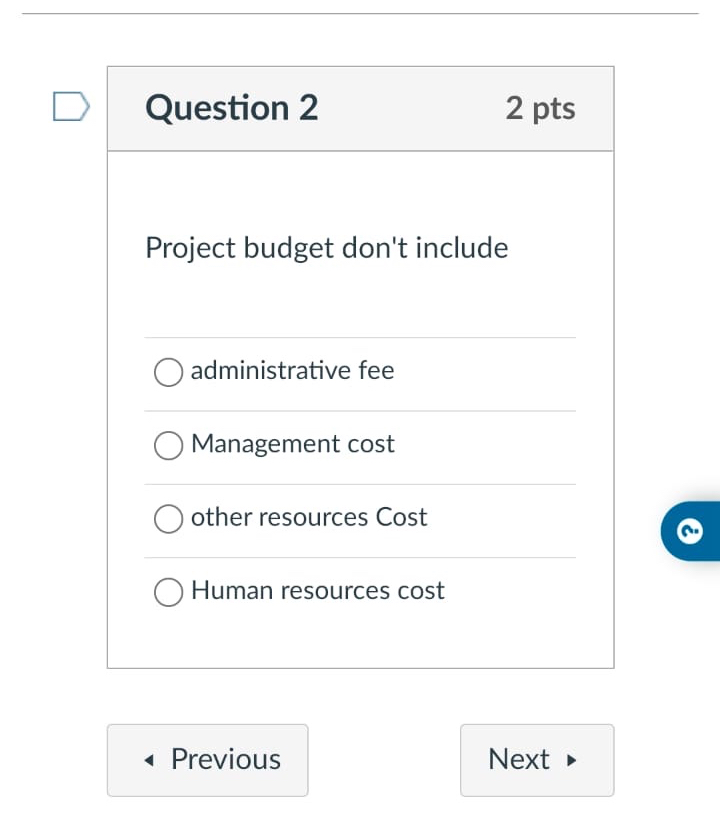Screen dimensions: 720x838
Task: Open the support widget via the circular edge icon
Action: click(691, 531)
